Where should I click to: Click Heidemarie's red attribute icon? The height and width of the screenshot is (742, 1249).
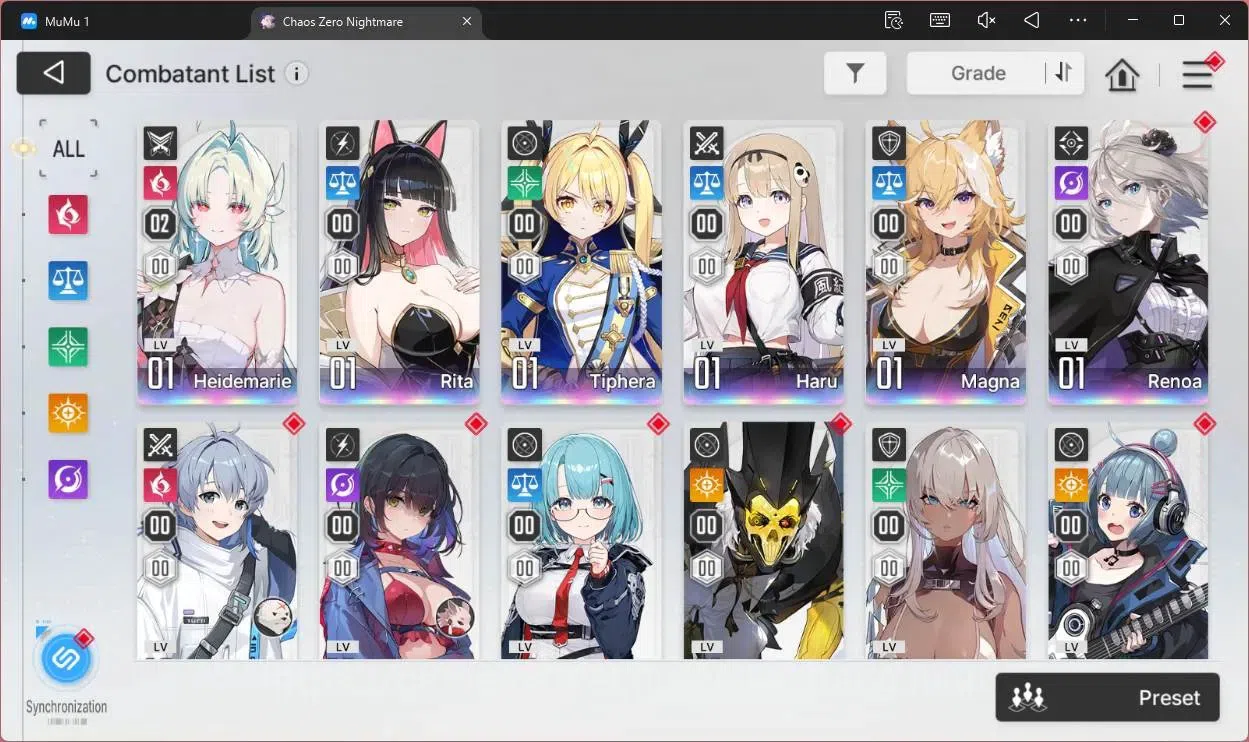coord(160,183)
